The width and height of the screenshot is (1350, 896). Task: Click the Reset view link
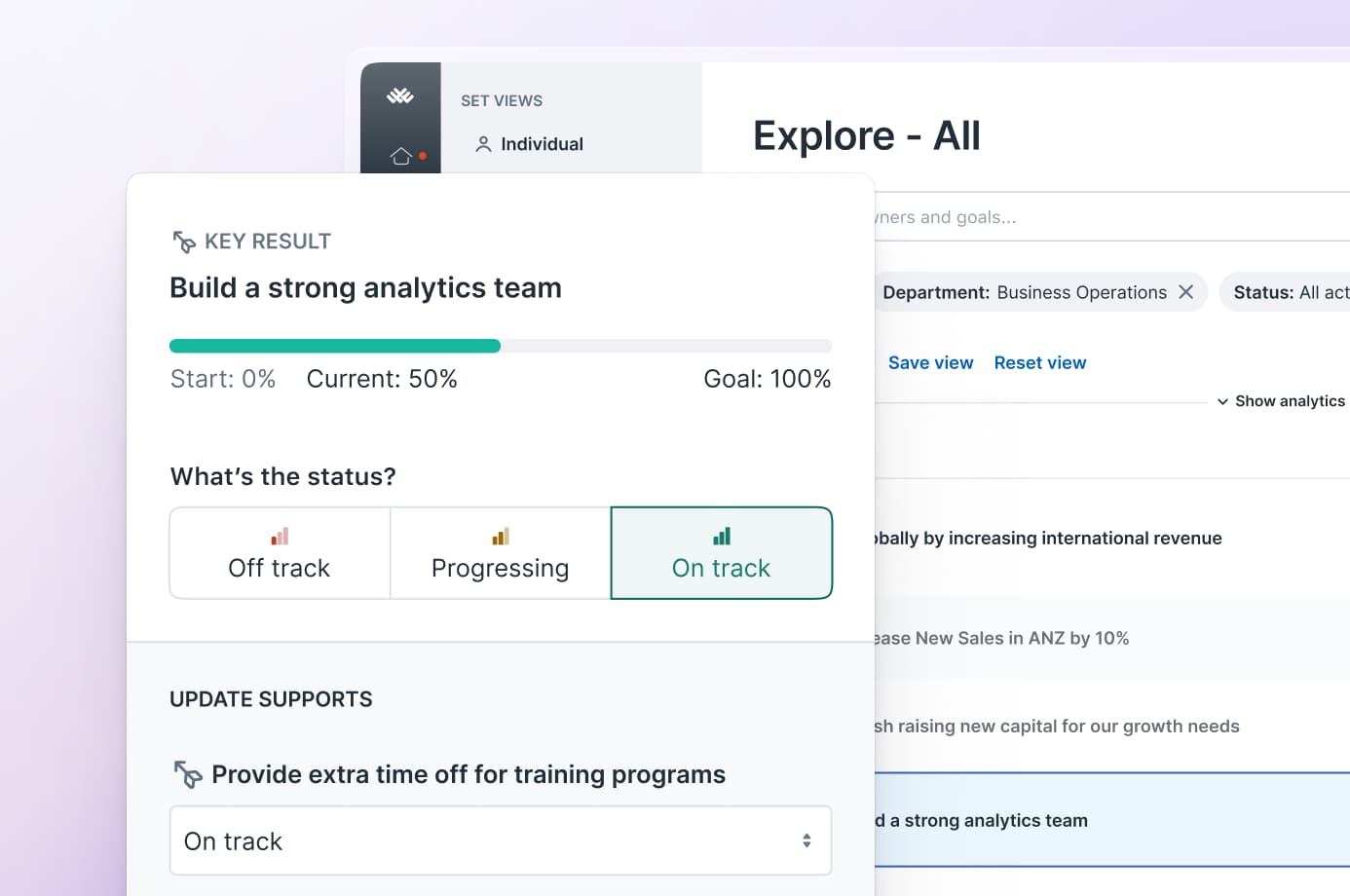coord(1039,362)
